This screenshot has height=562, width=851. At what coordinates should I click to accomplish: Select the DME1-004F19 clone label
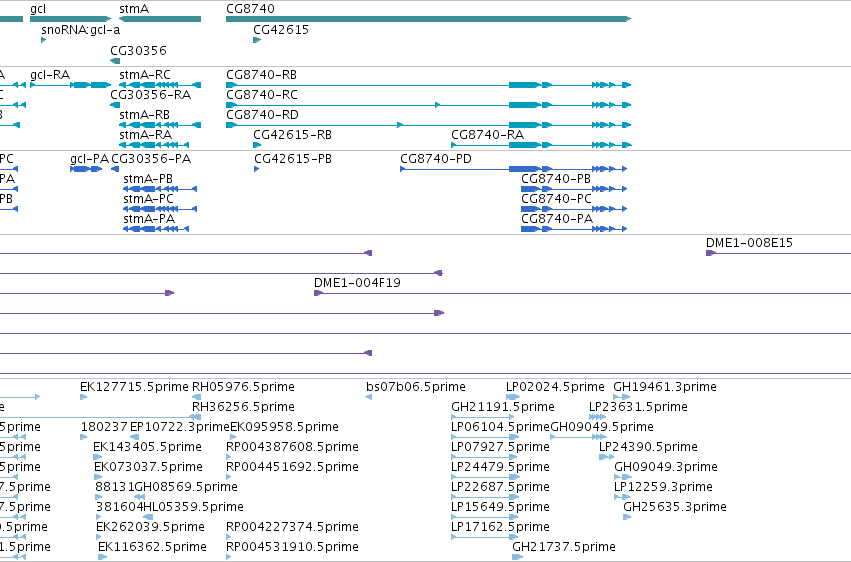coord(358,283)
